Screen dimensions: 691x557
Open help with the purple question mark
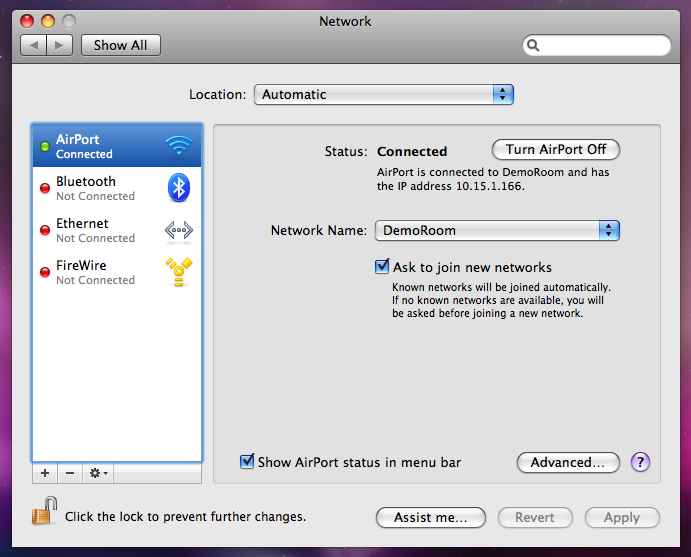pyautogui.click(x=640, y=462)
